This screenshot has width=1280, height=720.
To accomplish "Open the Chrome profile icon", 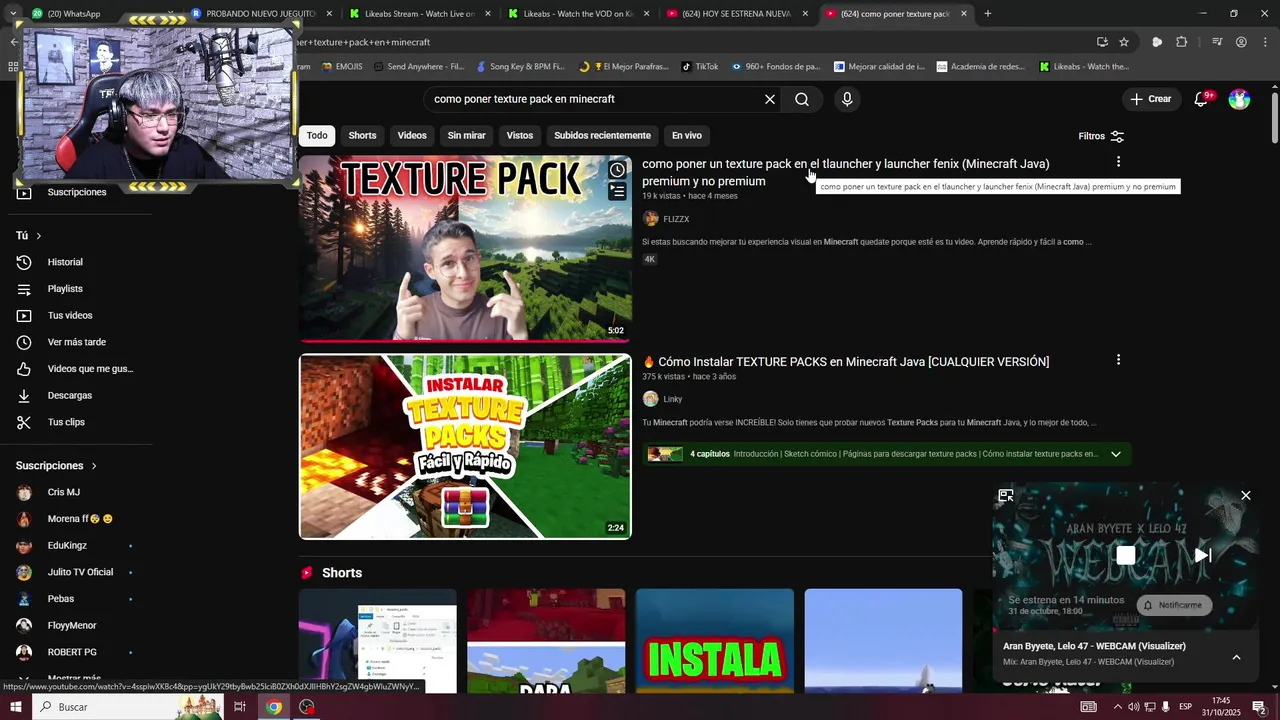I will (1241, 42).
